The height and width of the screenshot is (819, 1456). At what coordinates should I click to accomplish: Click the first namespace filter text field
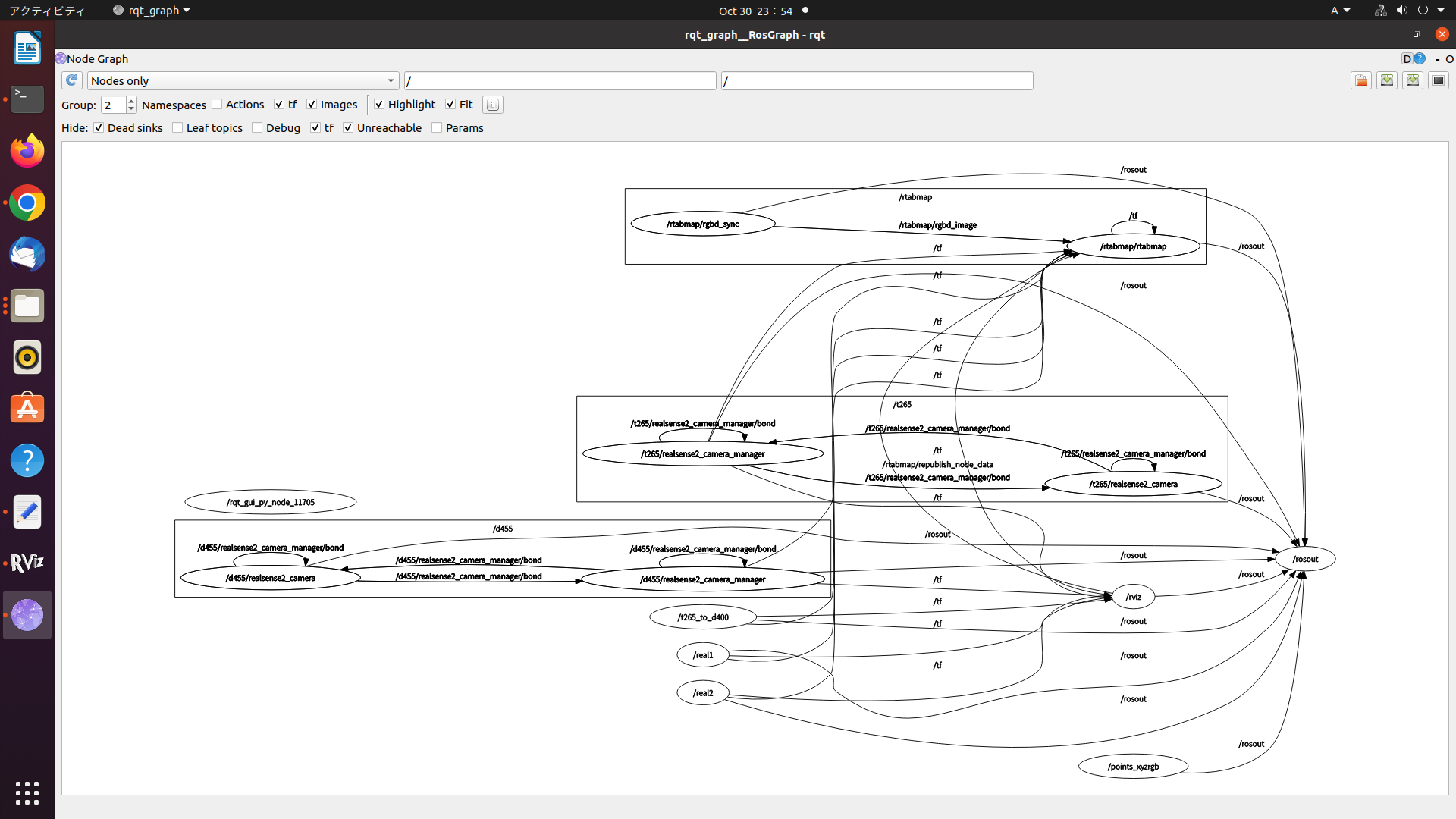tap(560, 80)
